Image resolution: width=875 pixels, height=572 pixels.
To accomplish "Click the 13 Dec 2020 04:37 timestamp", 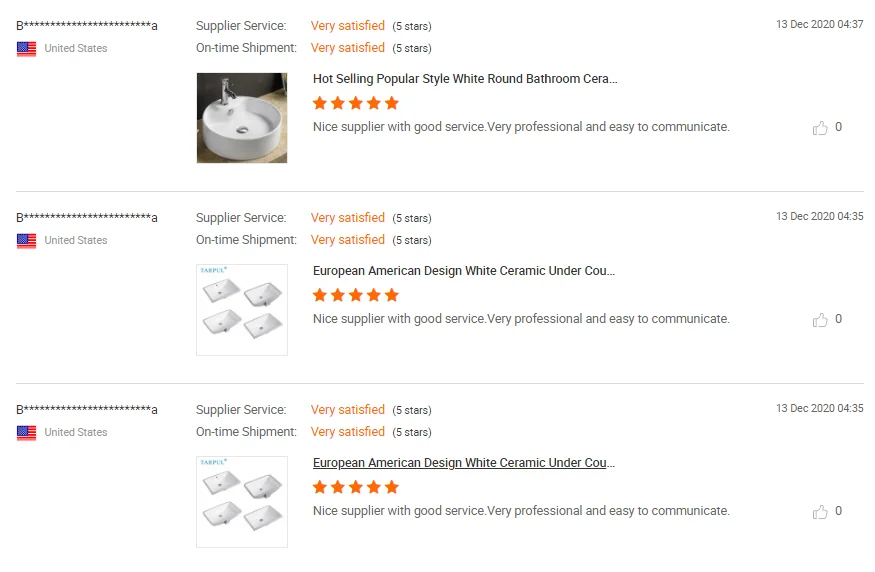I will point(819,25).
